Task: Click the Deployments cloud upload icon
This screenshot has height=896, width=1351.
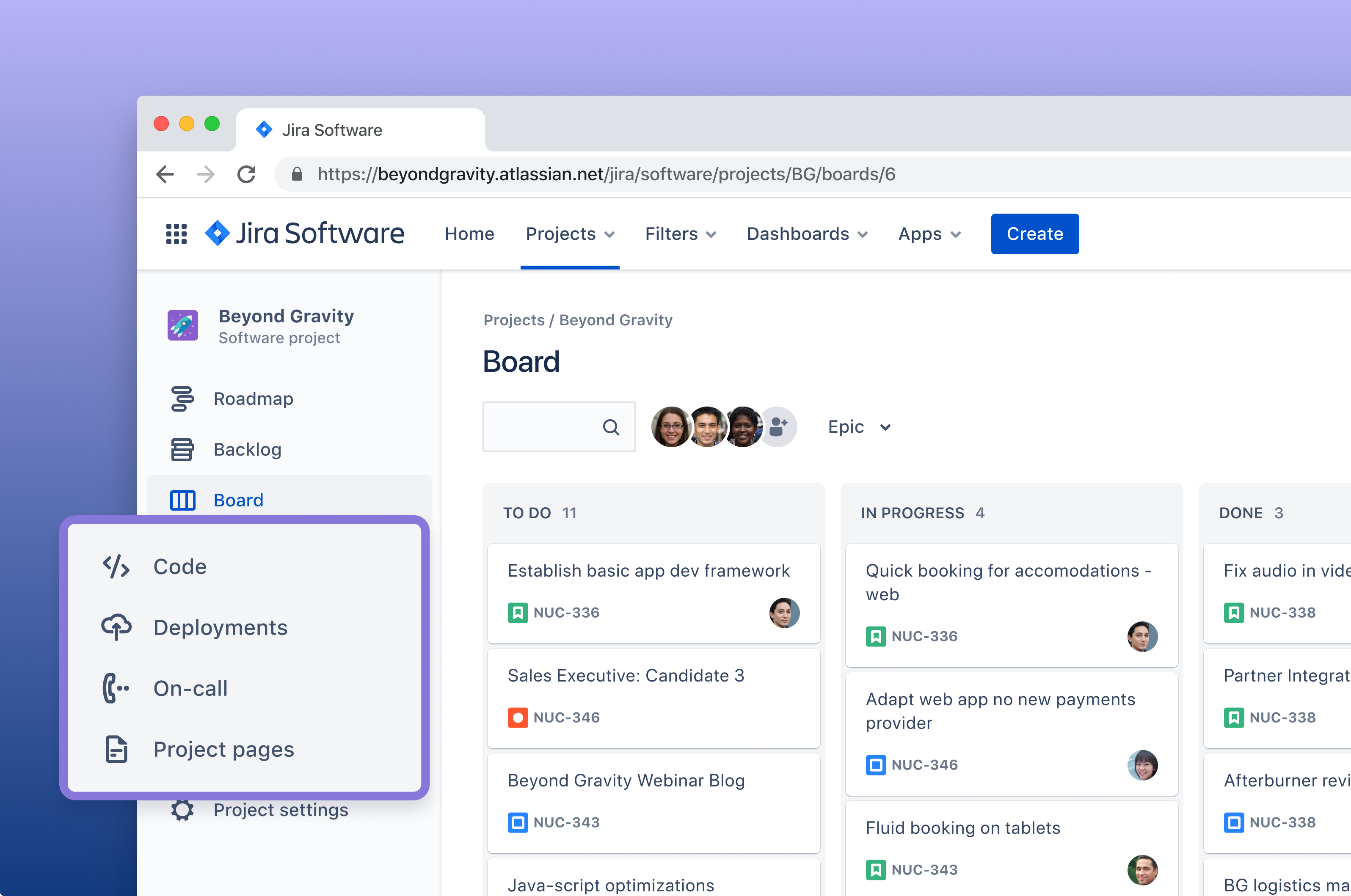Action: point(116,627)
